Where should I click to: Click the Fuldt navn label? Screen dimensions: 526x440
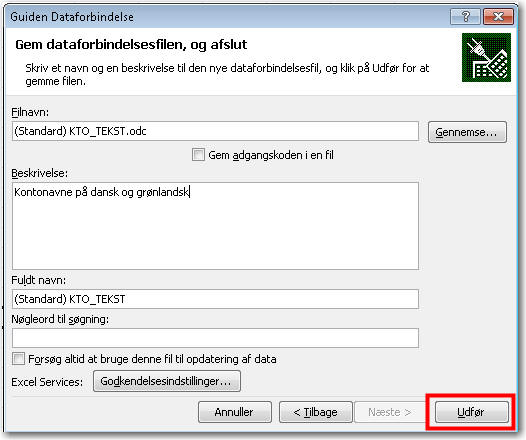[39, 280]
